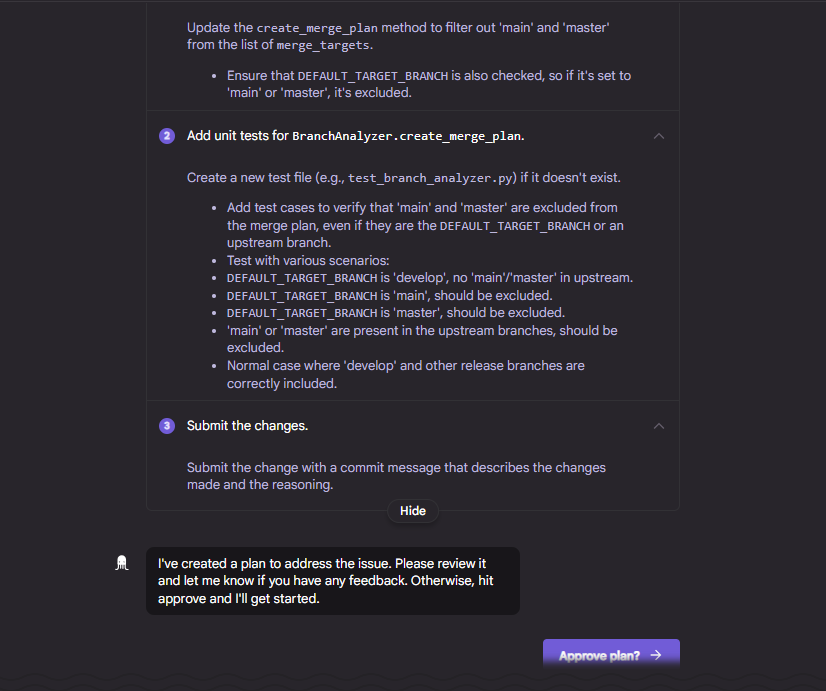Click the bullet 'is 'main', should be excluded'

(x=389, y=295)
